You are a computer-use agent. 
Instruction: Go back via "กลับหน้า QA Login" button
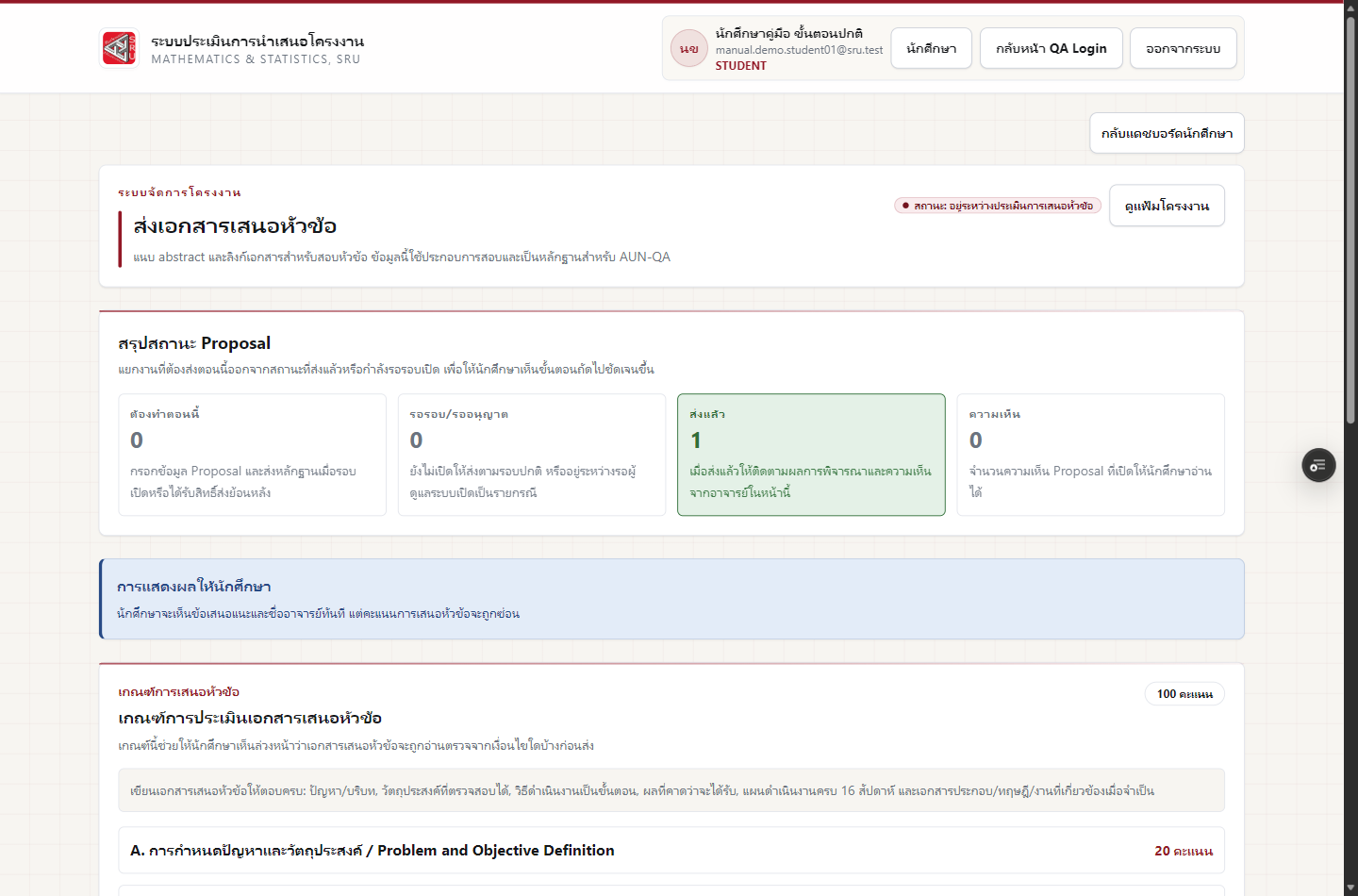[1052, 48]
